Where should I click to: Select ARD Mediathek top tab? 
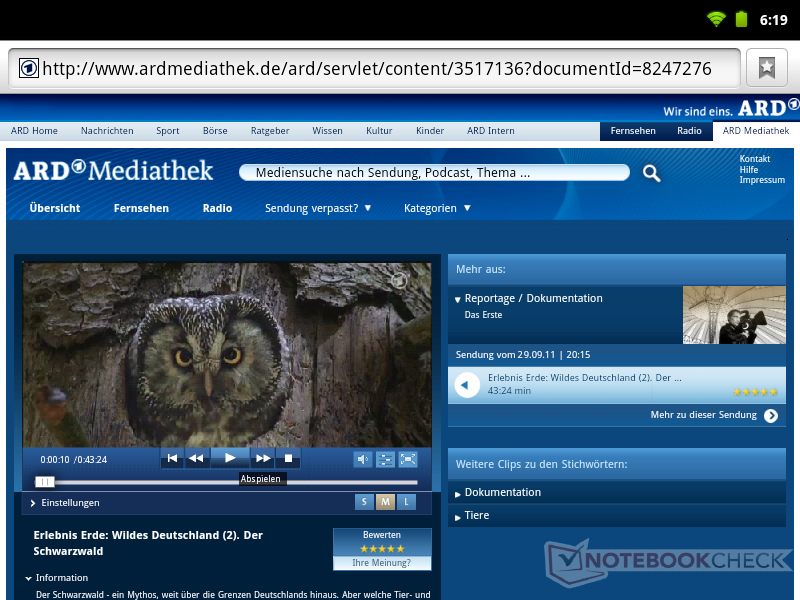coord(756,131)
